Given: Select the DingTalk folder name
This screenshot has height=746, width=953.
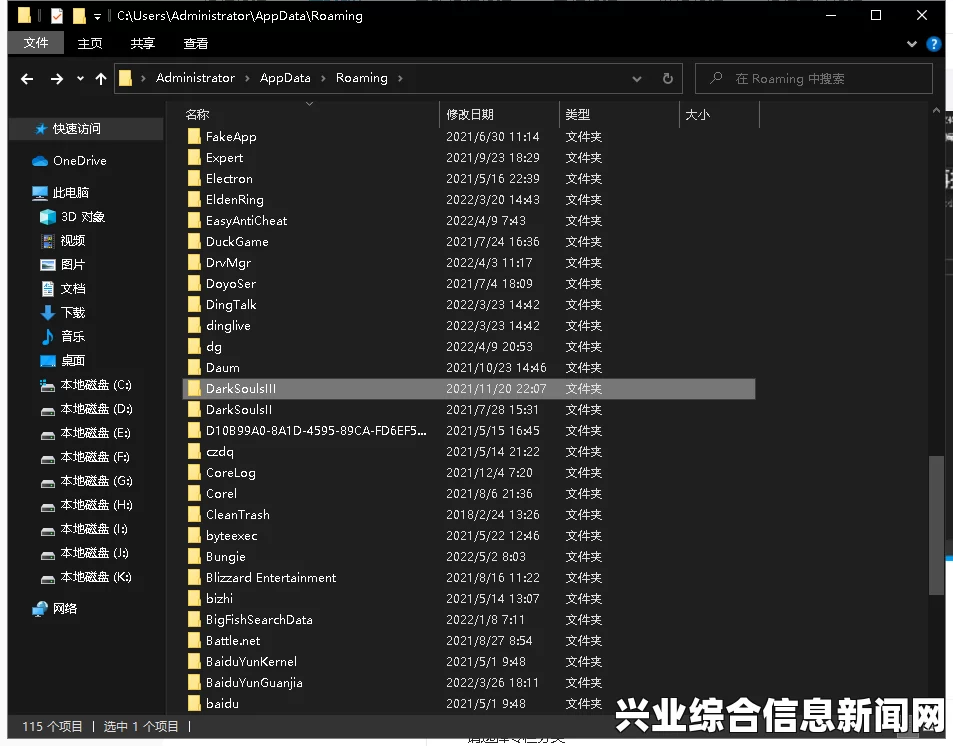Looking at the screenshot, I should click(x=231, y=305).
